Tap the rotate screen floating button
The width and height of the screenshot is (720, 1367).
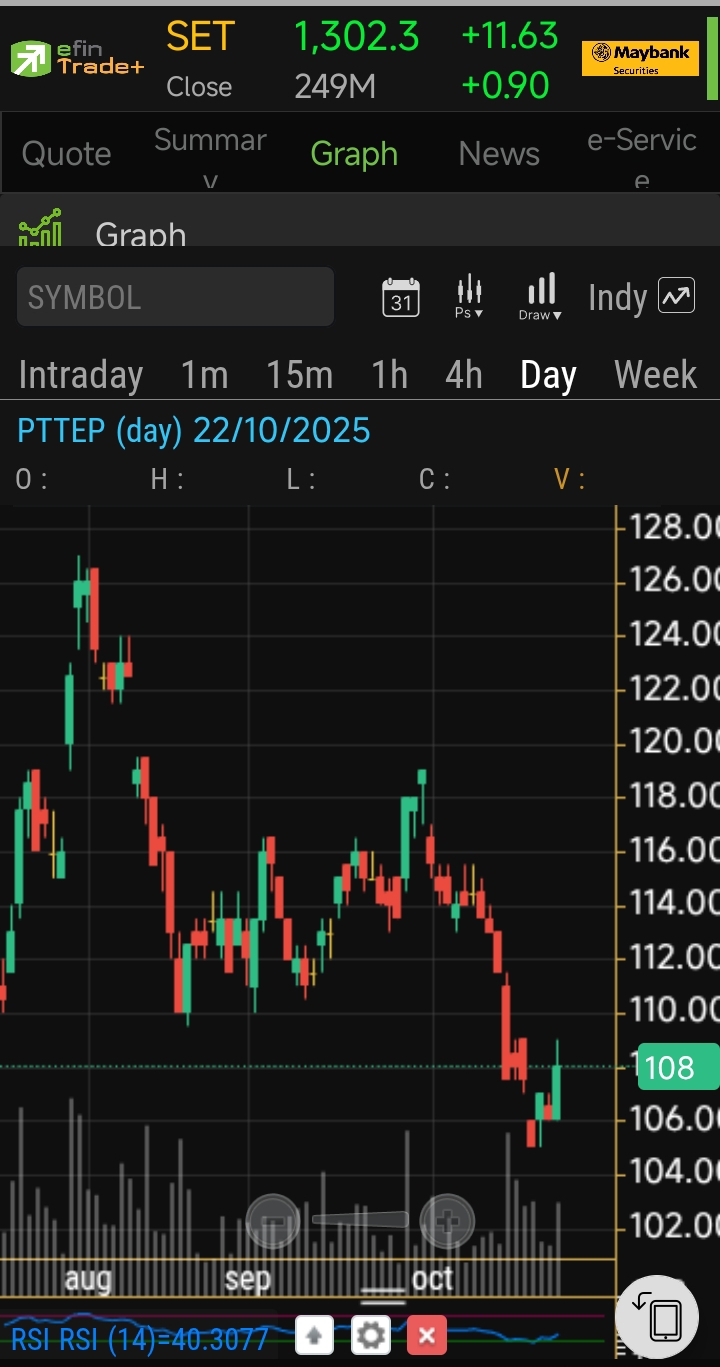point(656,1317)
